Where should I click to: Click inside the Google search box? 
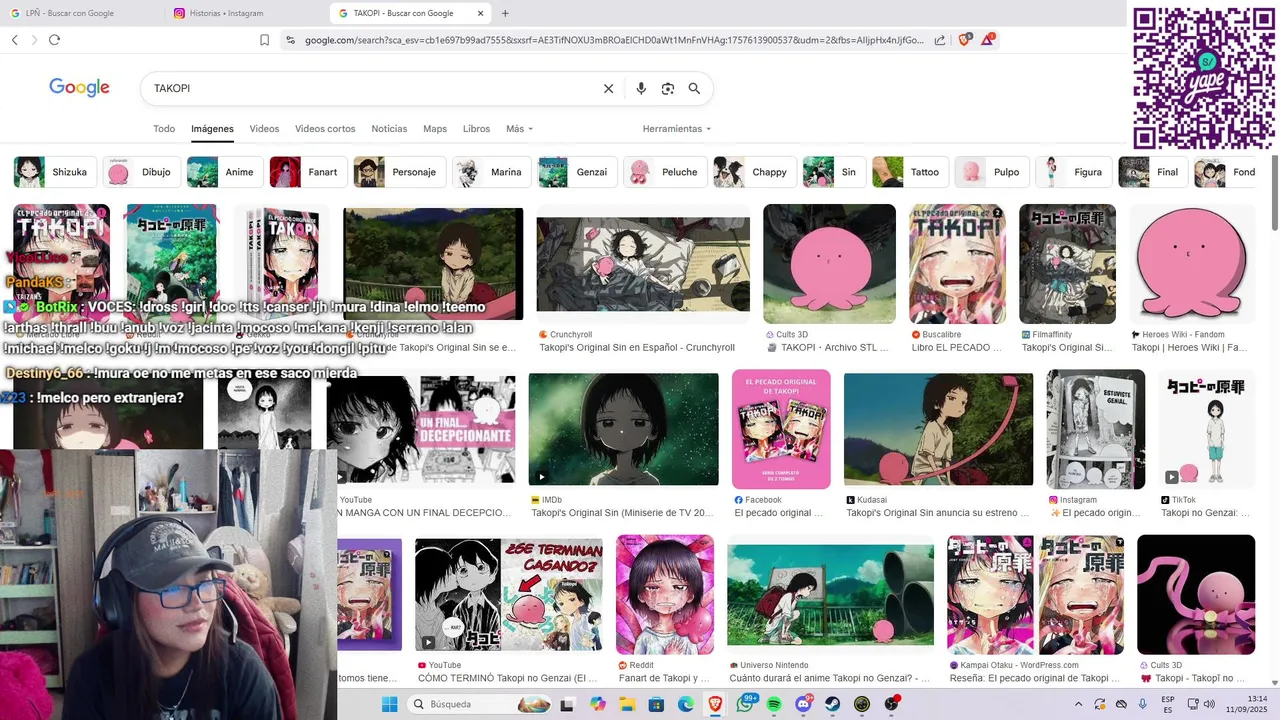tap(370, 88)
